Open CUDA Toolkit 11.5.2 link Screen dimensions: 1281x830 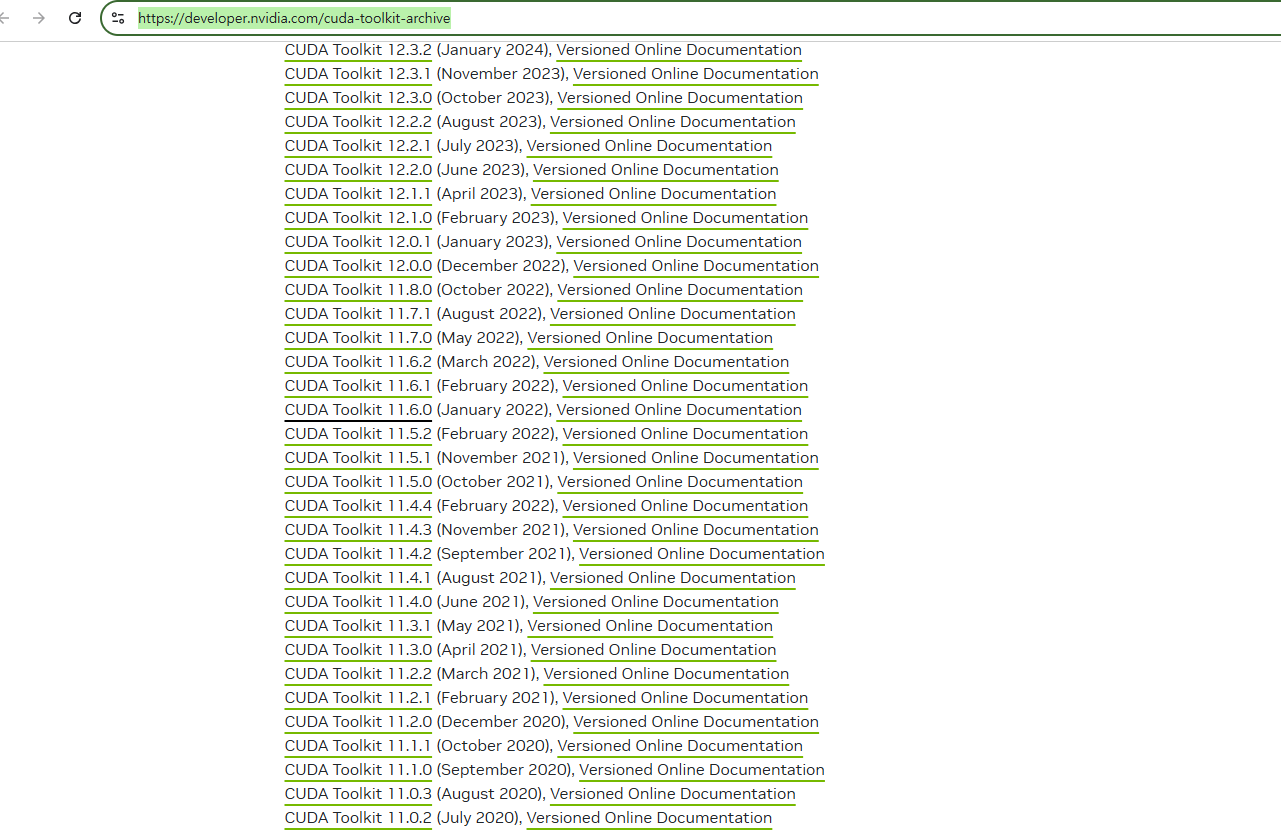(358, 434)
